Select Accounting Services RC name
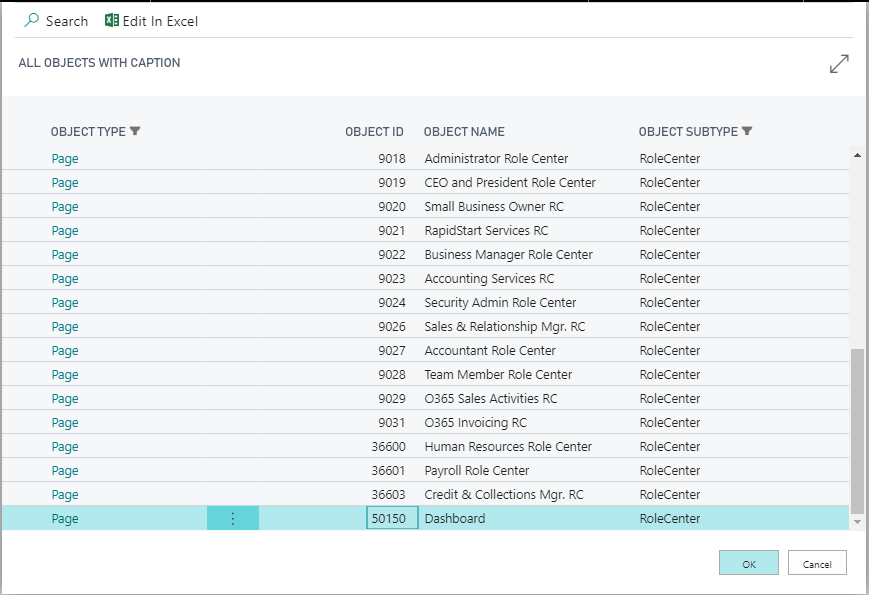The image size is (869, 595). pos(489,279)
